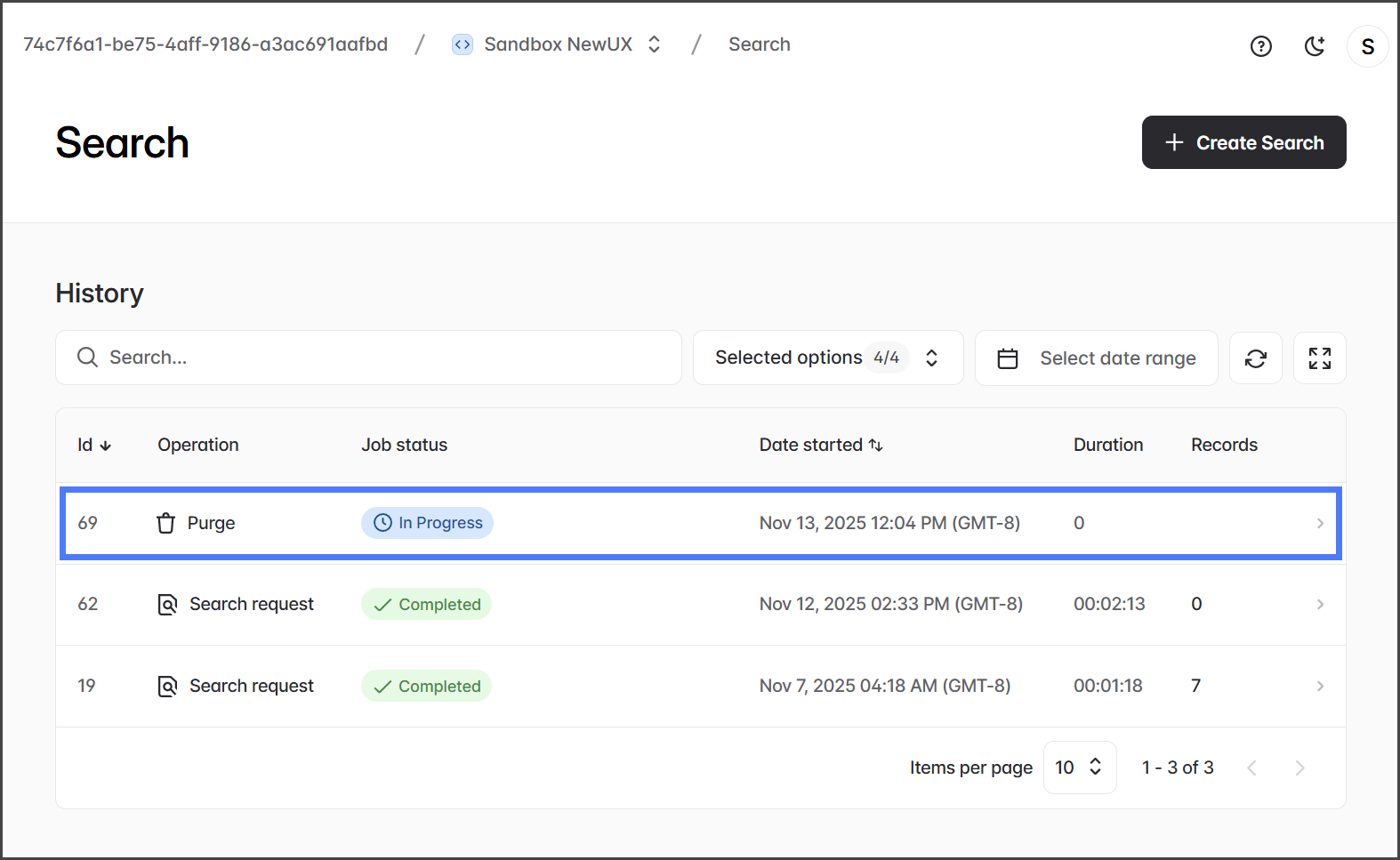Image resolution: width=1400 pixels, height=860 pixels.
Task: Expand history table to fullscreen
Action: (1319, 358)
